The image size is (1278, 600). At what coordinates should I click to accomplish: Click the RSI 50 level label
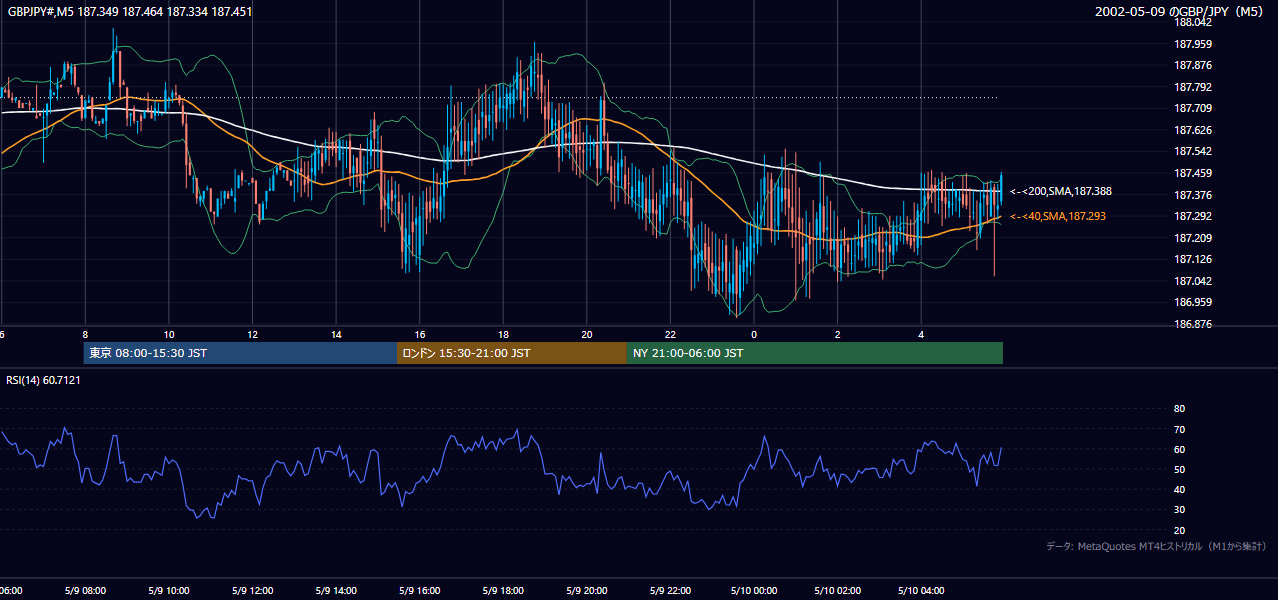pyautogui.click(x=1179, y=469)
